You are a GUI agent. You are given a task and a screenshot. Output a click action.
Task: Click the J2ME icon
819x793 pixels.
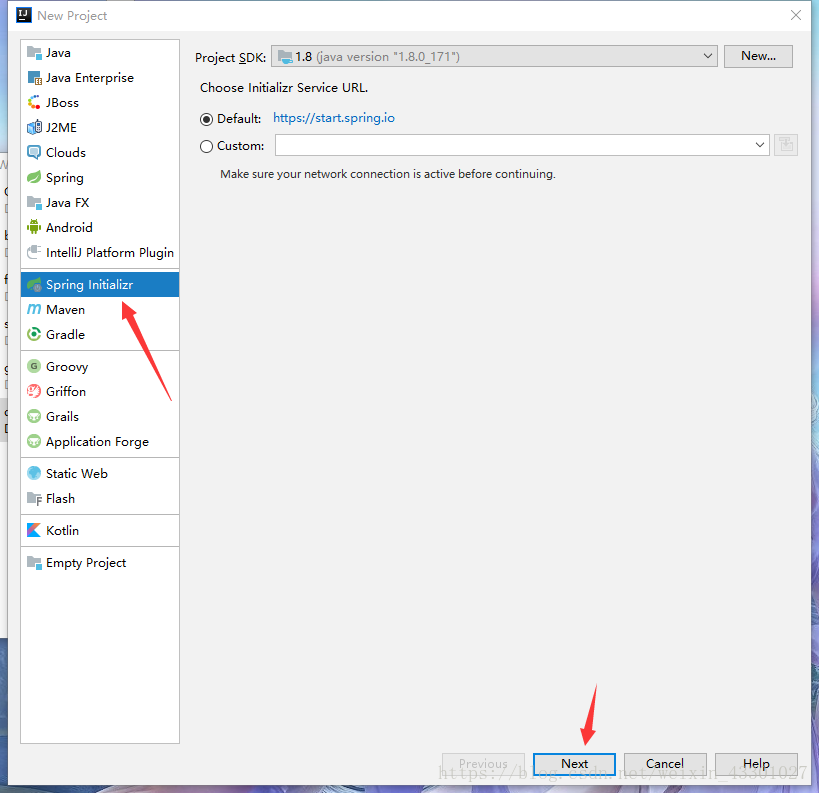tap(34, 127)
